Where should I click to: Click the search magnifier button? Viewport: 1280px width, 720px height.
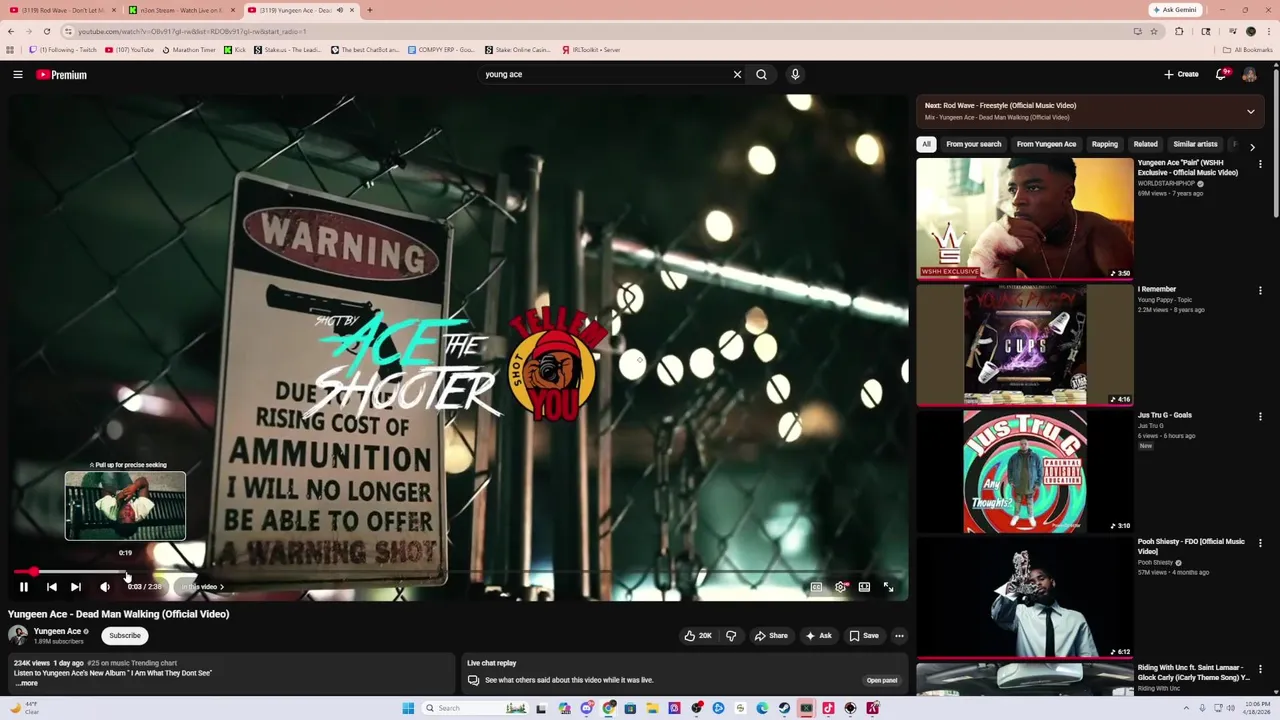[761, 74]
